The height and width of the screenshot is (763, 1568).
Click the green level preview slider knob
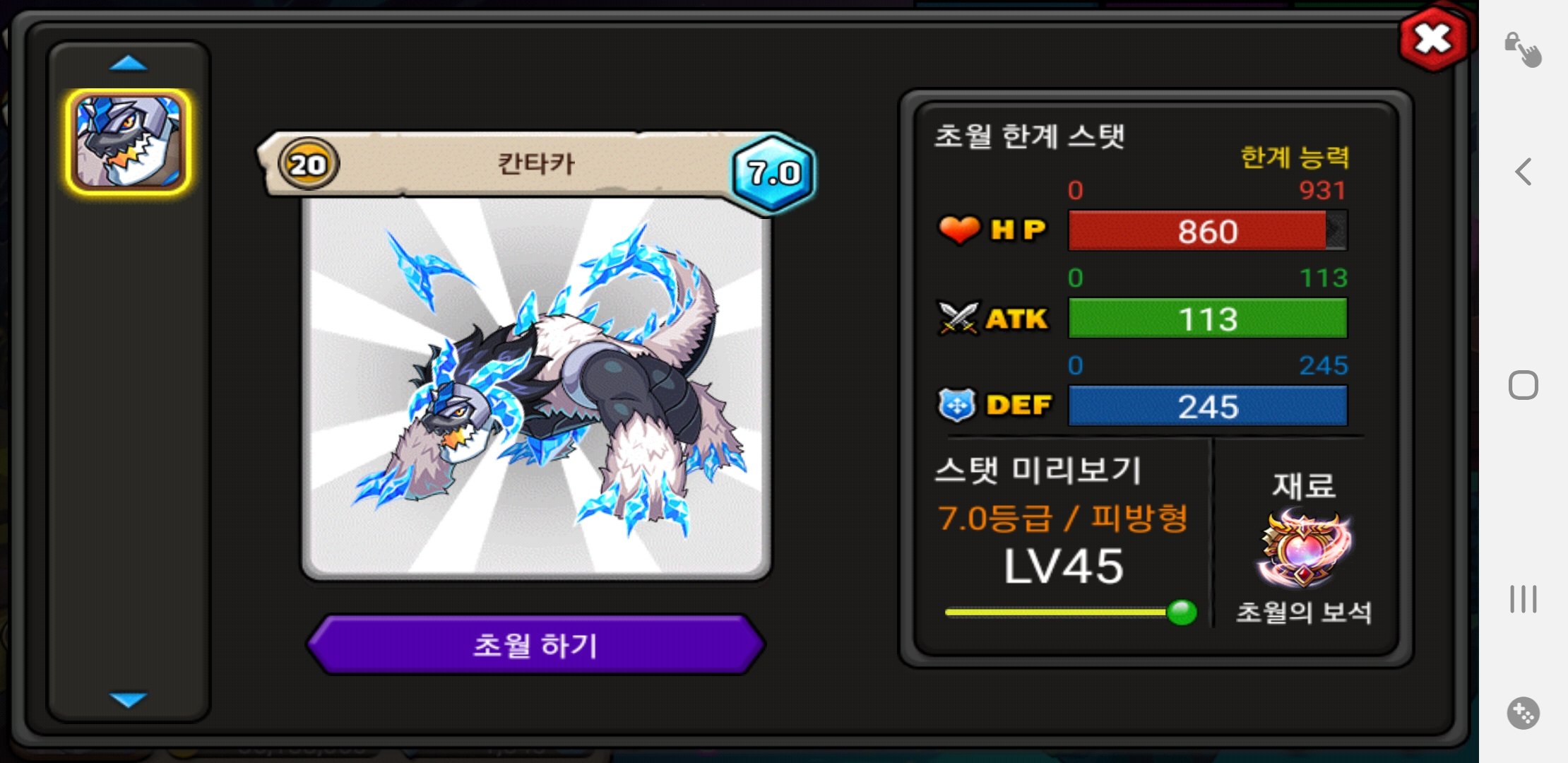coord(1182,612)
